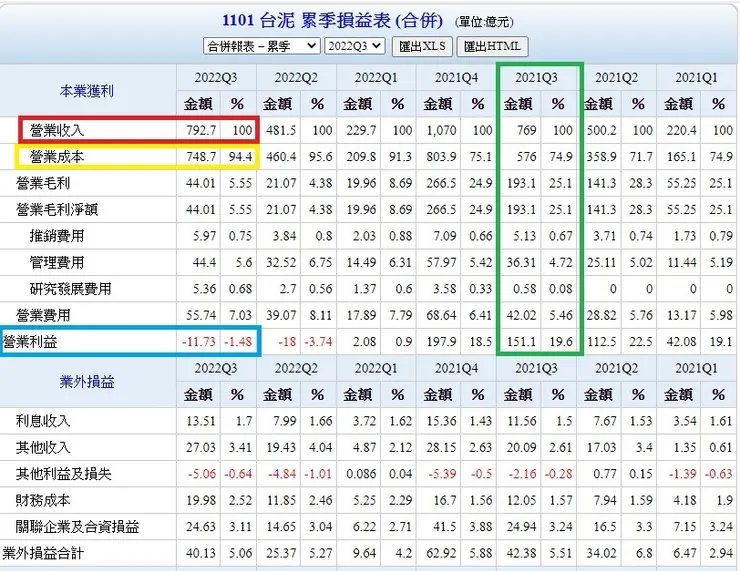Click the 關聯企業及合資損益 row label

pos(77,526)
